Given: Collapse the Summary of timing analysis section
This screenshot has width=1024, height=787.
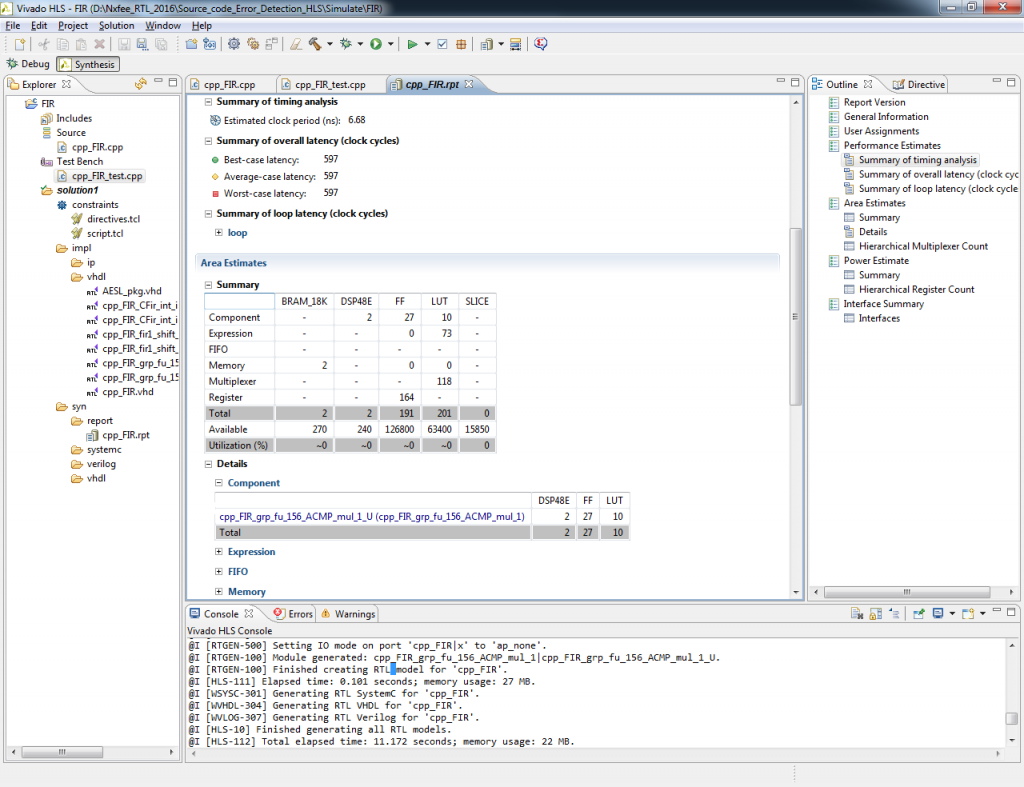Looking at the screenshot, I should click(208, 101).
